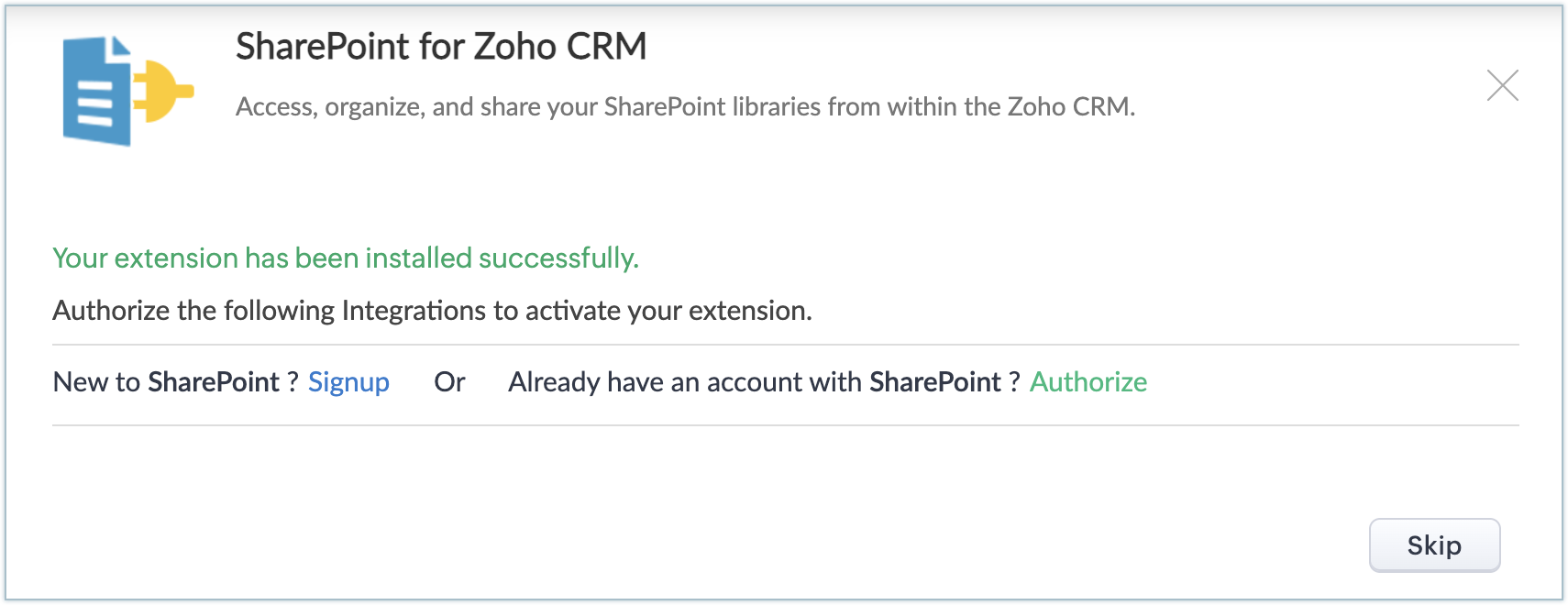Click bold SharePoint in the "New to" prompt
This screenshot has width=1568, height=605.
214,382
